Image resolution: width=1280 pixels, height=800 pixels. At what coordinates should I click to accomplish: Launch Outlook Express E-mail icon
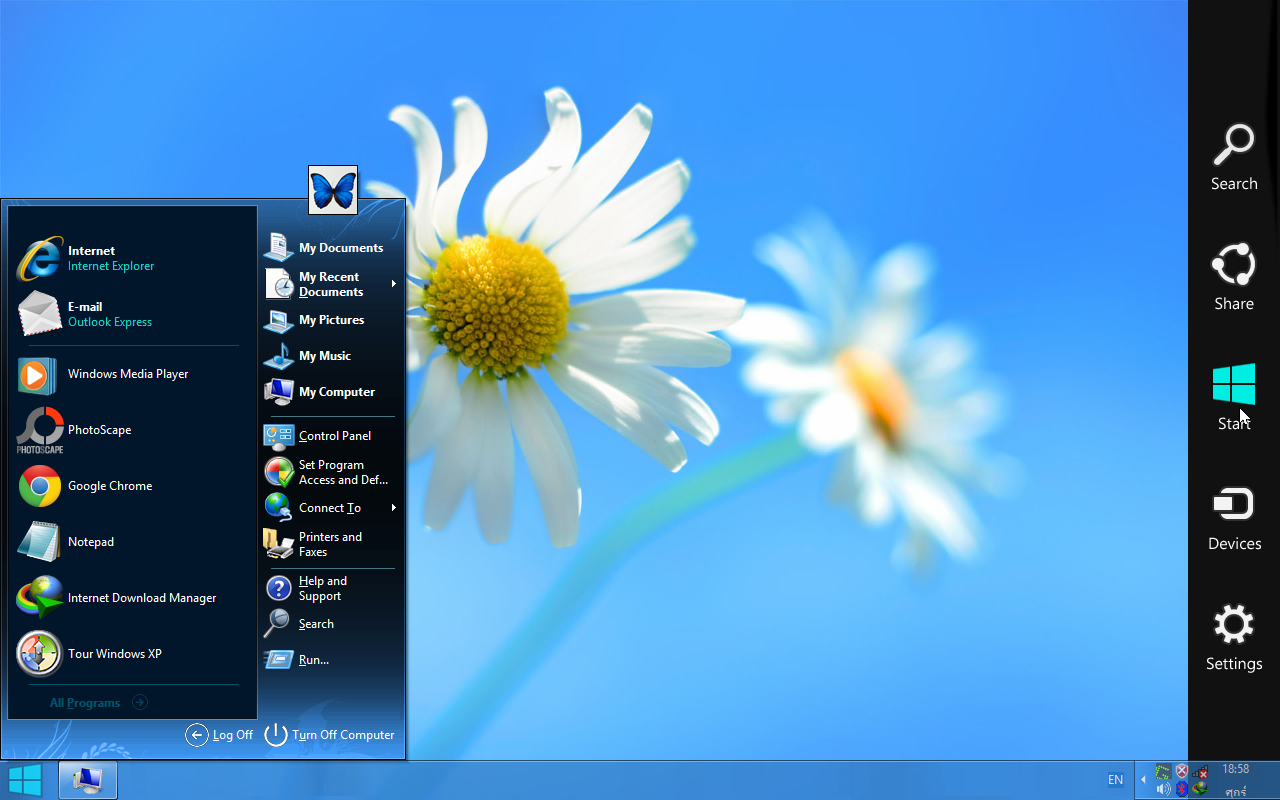(x=40, y=314)
